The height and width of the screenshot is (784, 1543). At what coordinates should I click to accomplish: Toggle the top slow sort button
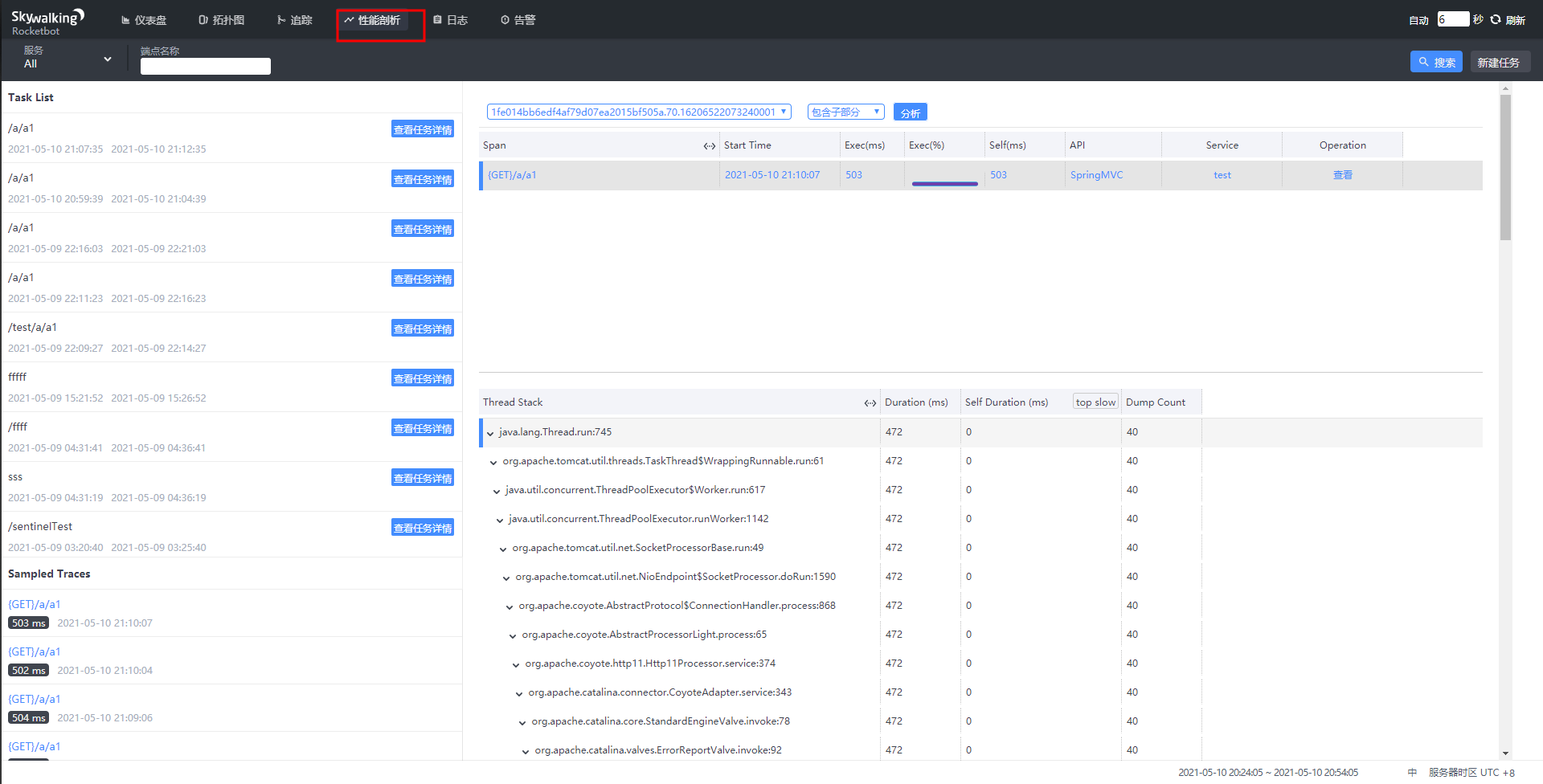tap(1095, 402)
